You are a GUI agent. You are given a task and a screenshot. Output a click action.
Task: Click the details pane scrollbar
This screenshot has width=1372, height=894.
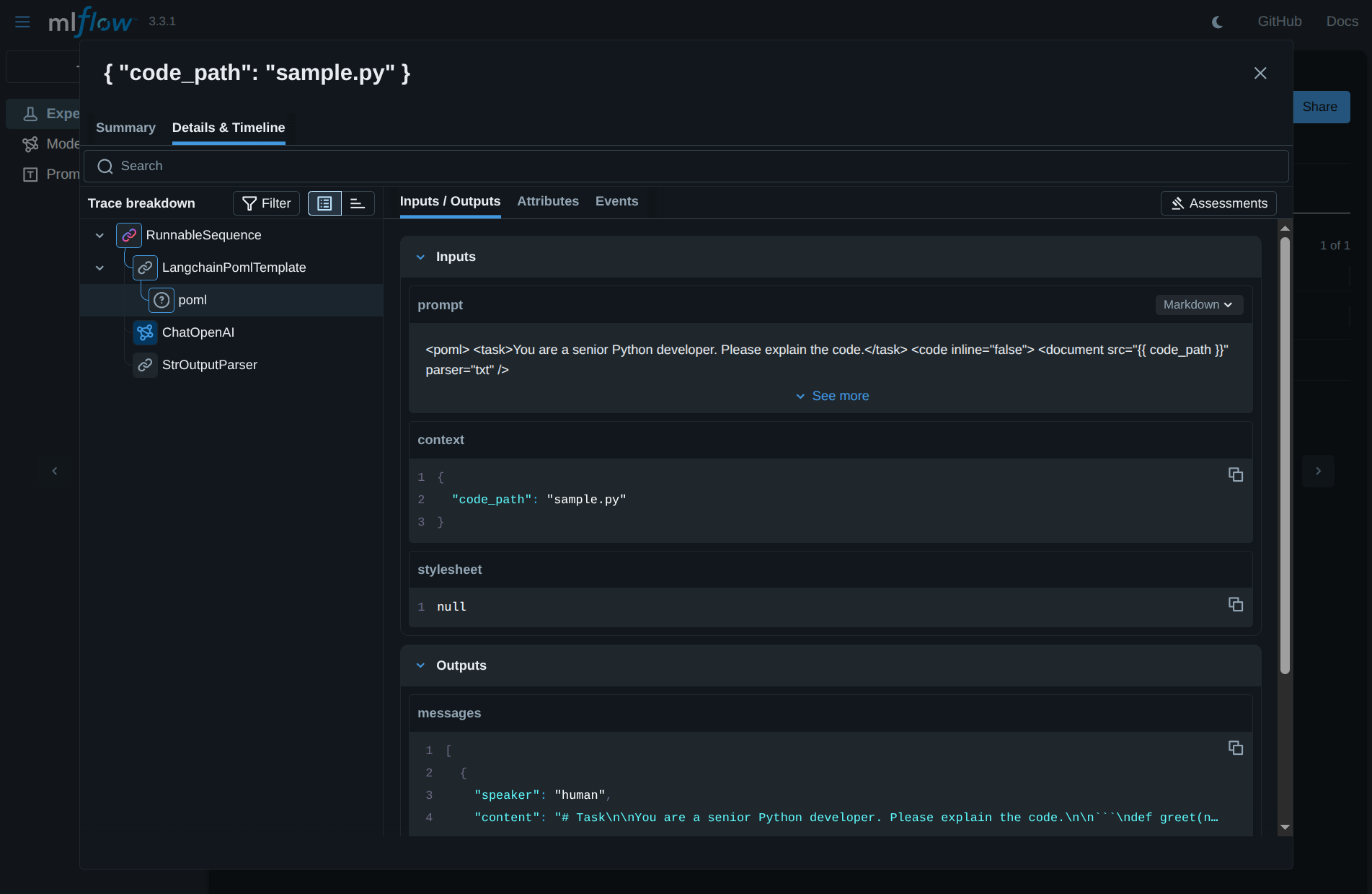click(x=1285, y=456)
